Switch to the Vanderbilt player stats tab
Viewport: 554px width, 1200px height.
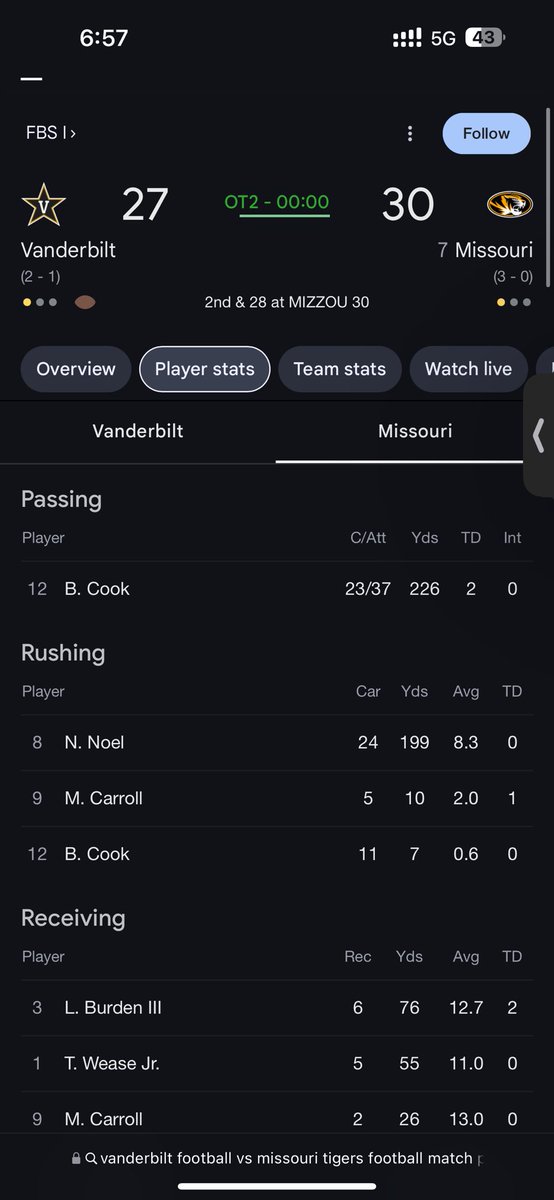coord(138,431)
